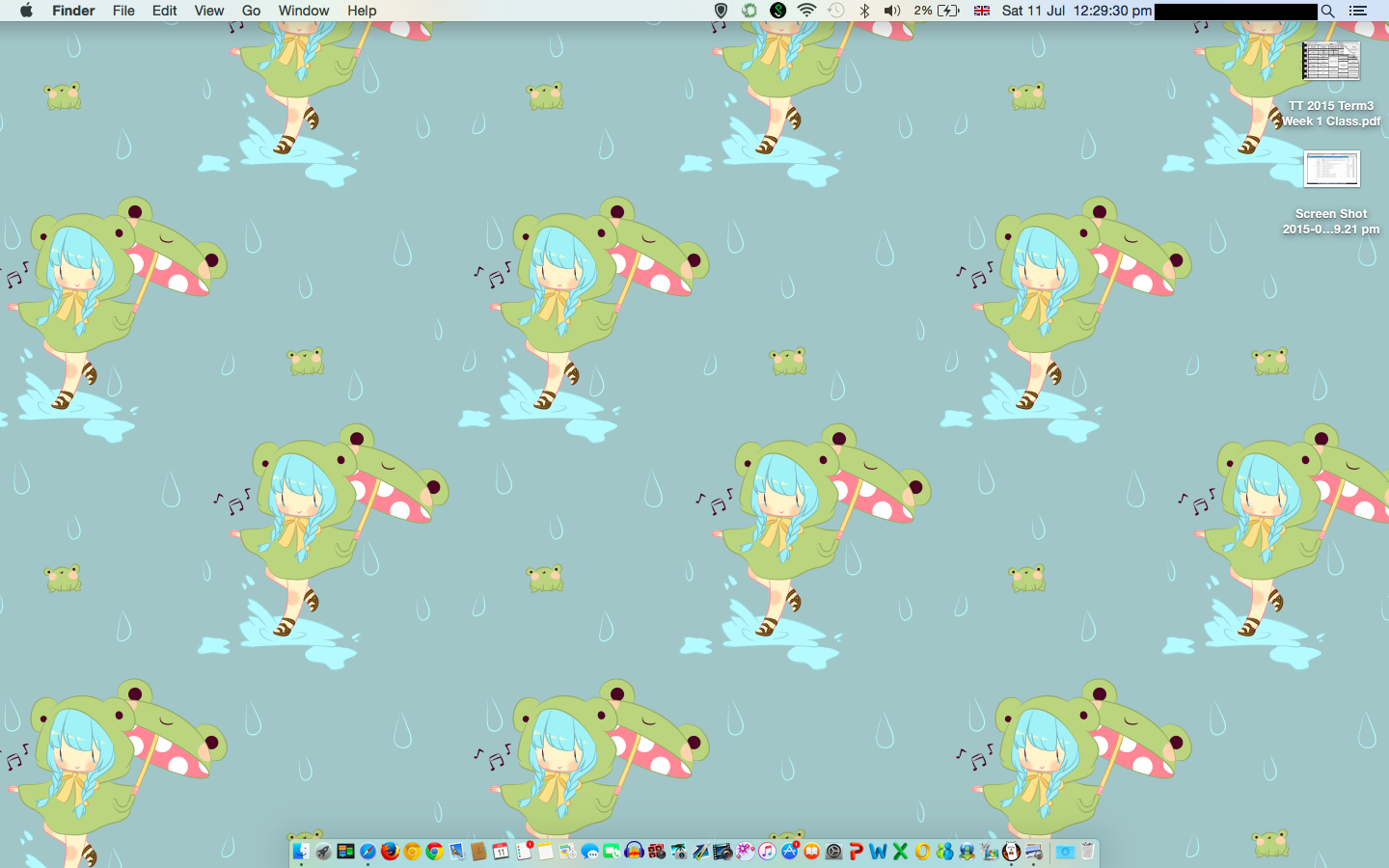Click the Wi-Fi status icon

pyautogui.click(x=806, y=11)
